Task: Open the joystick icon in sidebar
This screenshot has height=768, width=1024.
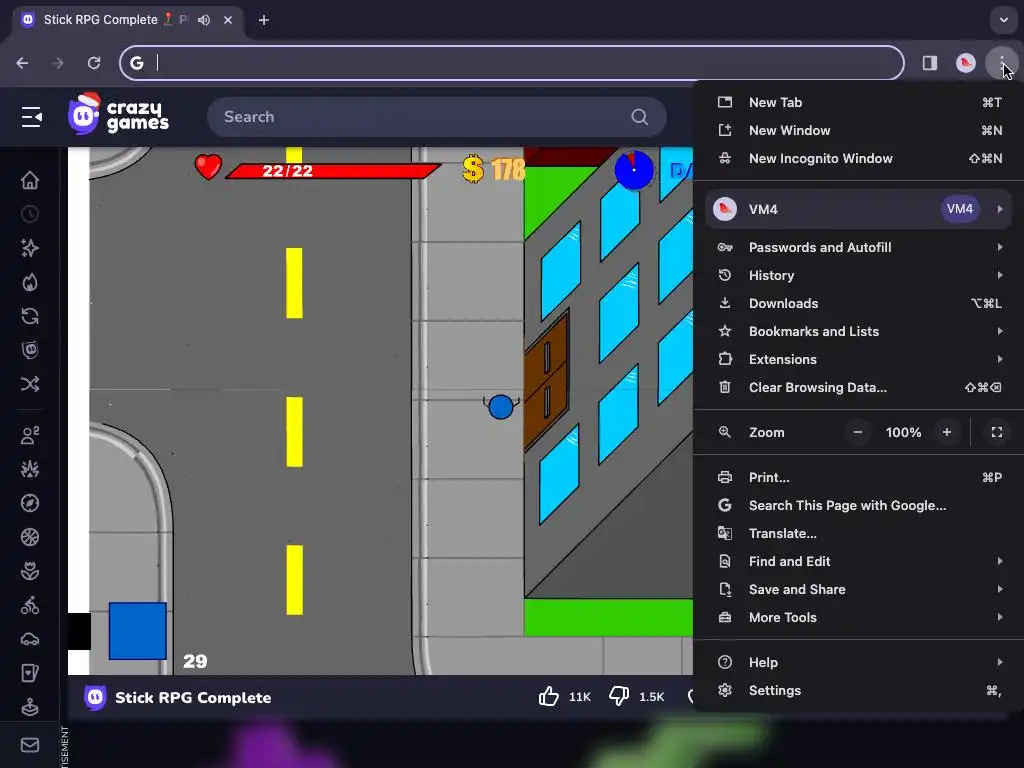Action: coord(29,707)
